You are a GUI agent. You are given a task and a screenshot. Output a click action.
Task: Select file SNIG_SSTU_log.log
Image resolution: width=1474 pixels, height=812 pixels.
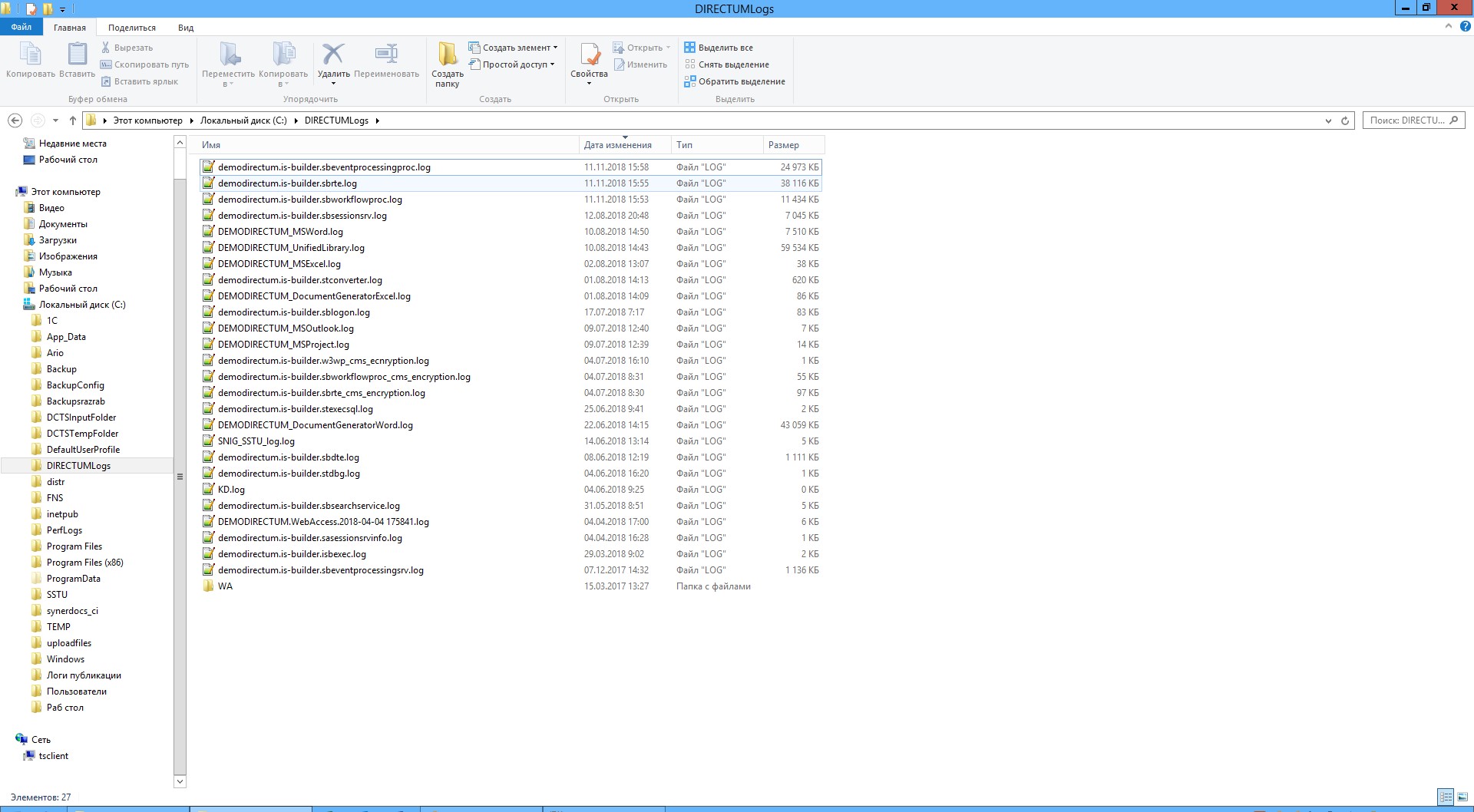[256, 441]
